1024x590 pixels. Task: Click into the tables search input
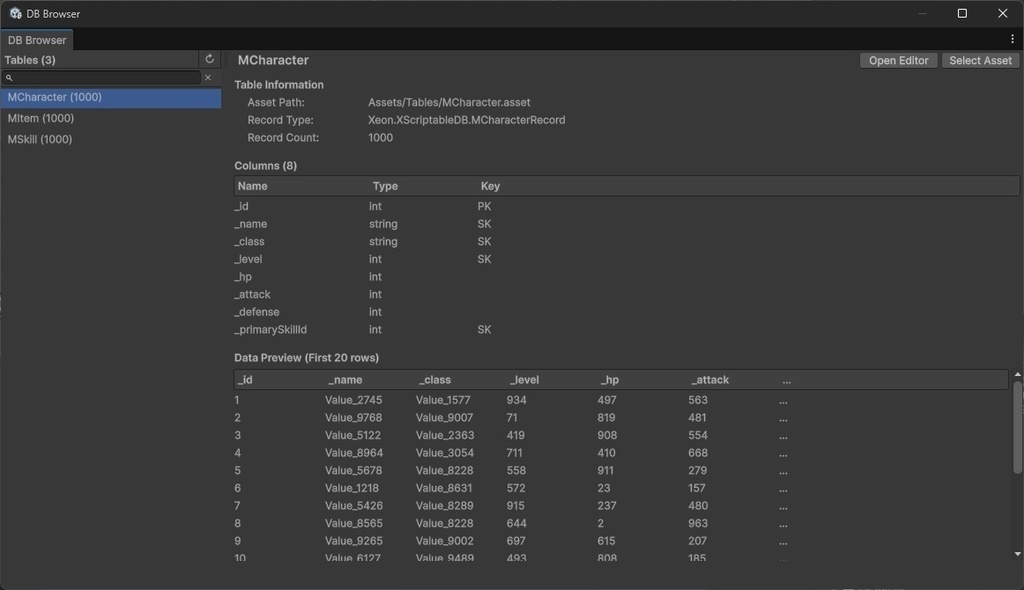click(105, 77)
